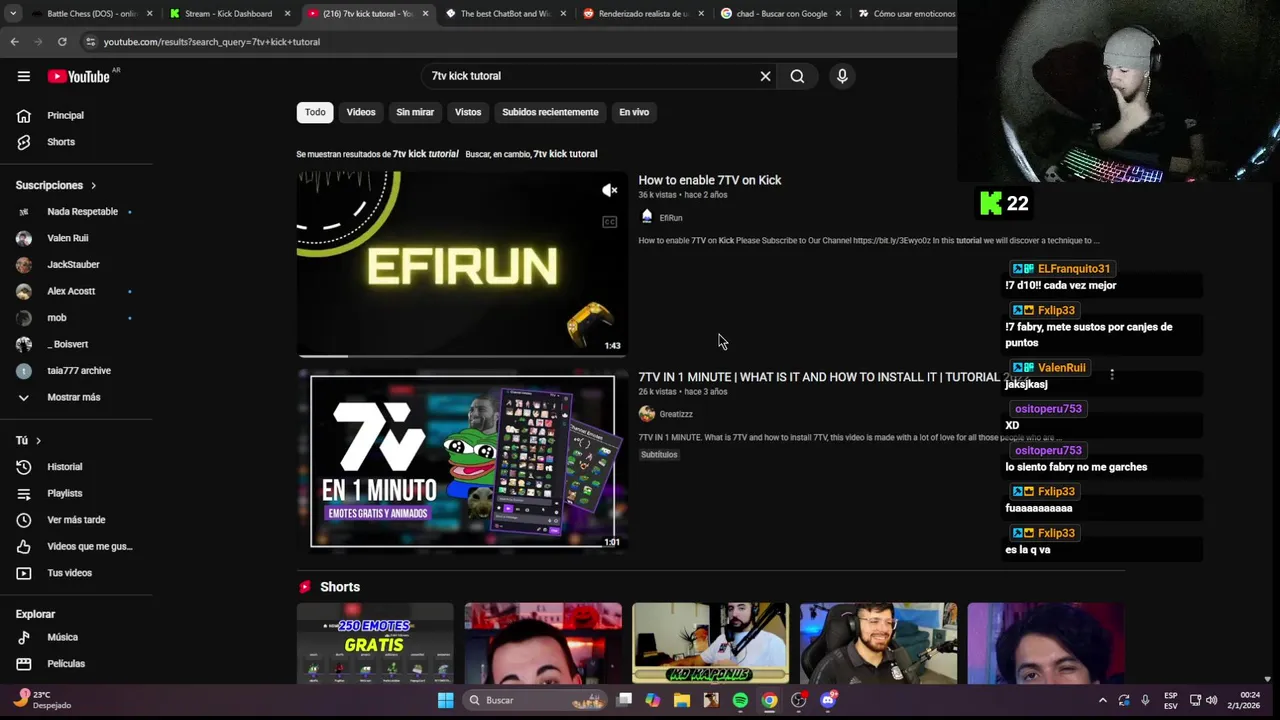Seek on EFIRUN preview progress bar
This screenshot has width=1280, height=720.
point(462,355)
